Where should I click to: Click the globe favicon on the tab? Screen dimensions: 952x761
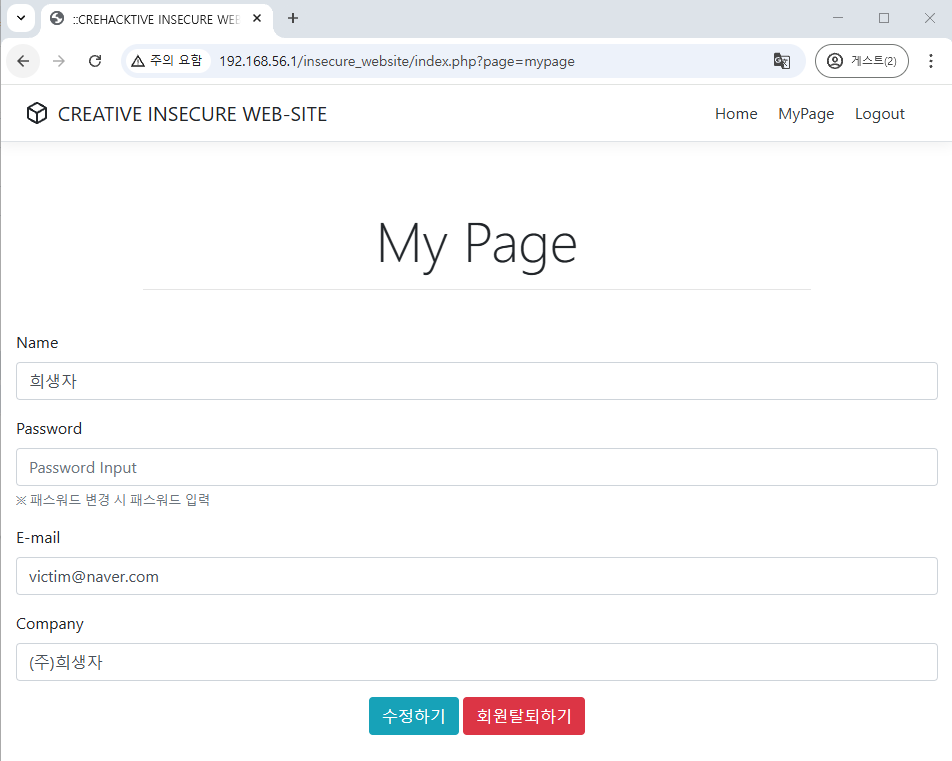coord(57,19)
